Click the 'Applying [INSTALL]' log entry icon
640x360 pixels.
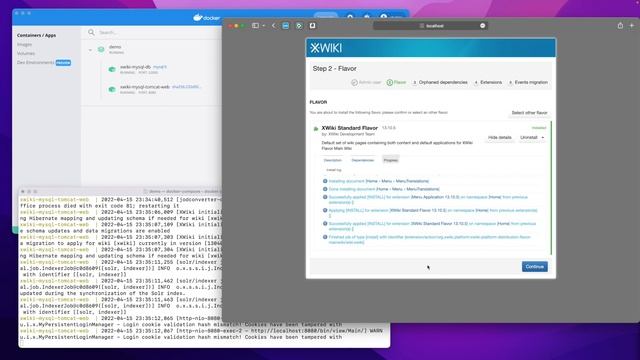click(325, 210)
